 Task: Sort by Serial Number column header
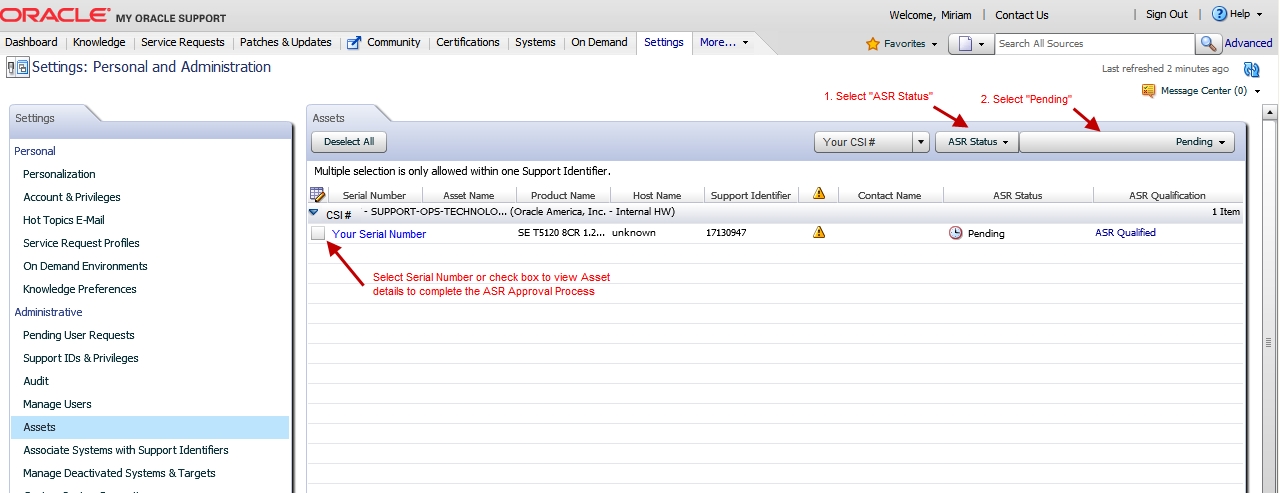click(x=374, y=195)
